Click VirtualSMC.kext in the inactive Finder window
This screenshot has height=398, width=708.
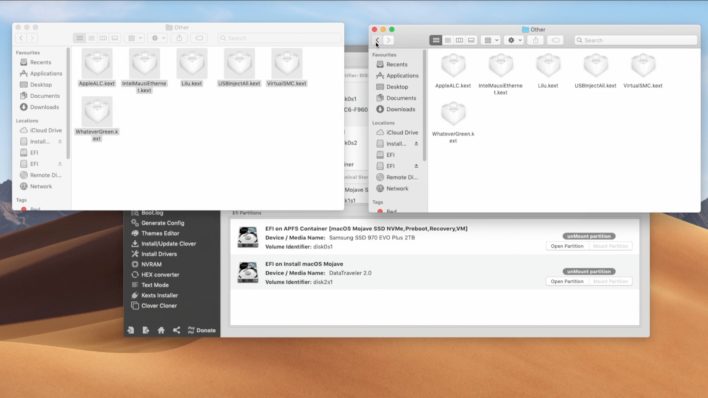287,68
